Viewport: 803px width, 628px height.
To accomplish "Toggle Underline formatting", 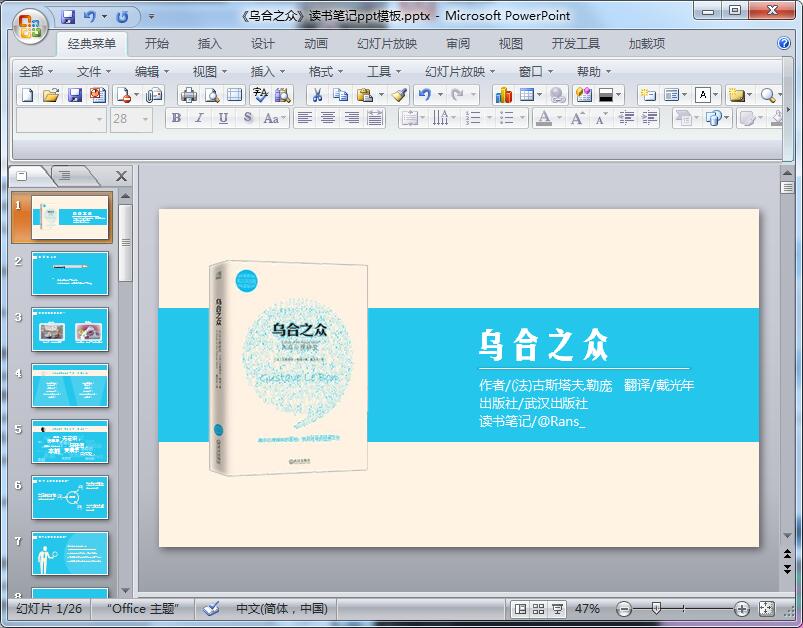I will coord(223,119).
